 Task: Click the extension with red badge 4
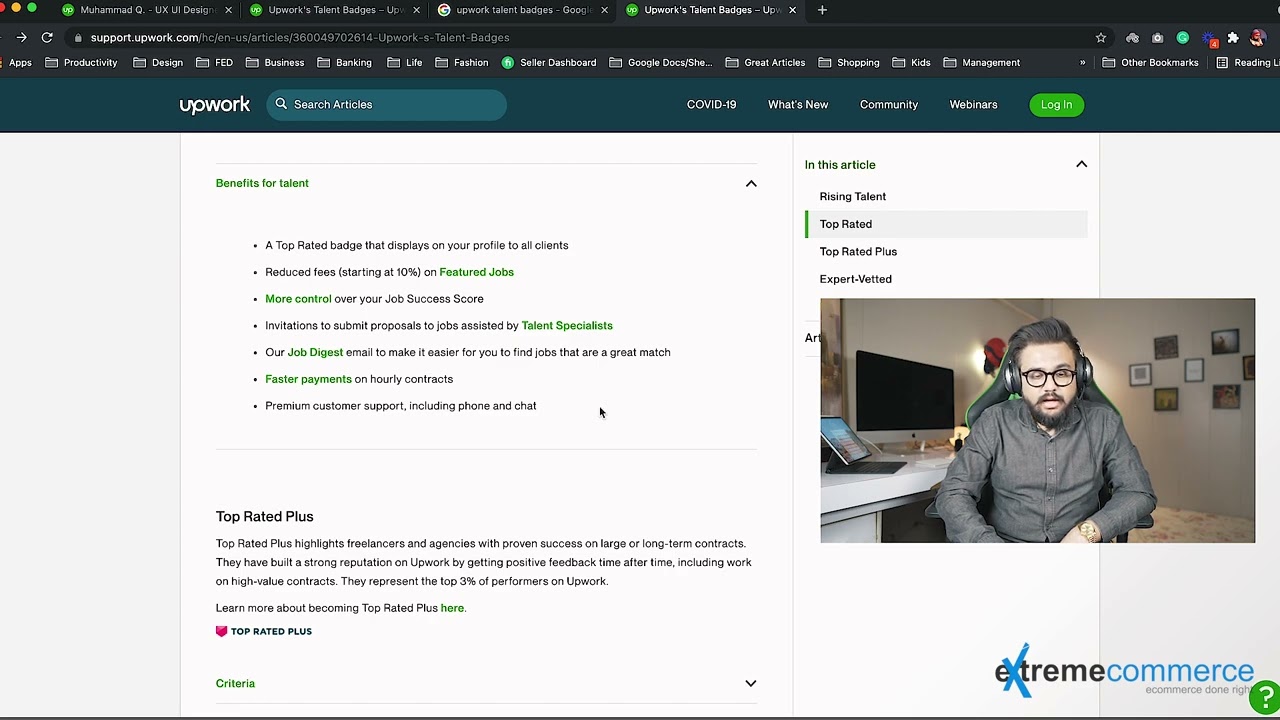click(x=1209, y=39)
